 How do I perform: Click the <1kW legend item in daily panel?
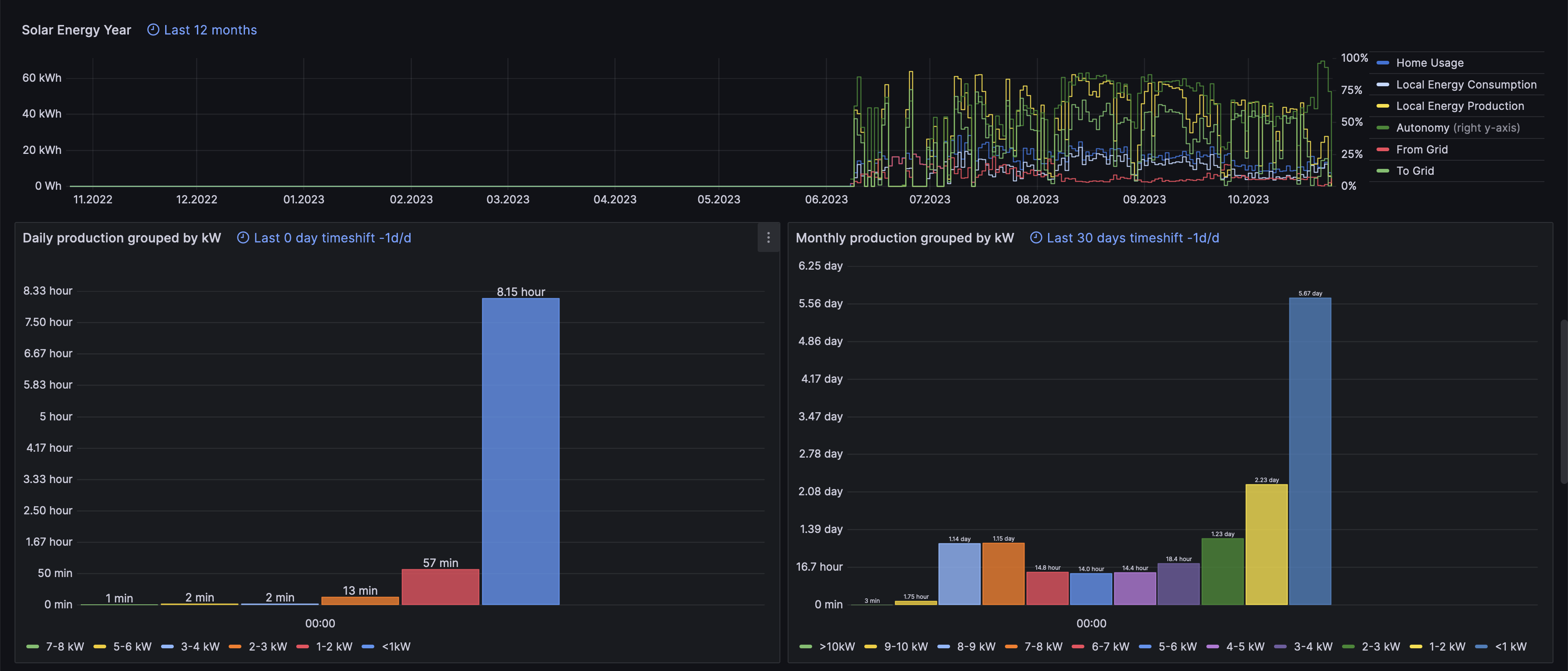pyautogui.click(x=396, y=646)
